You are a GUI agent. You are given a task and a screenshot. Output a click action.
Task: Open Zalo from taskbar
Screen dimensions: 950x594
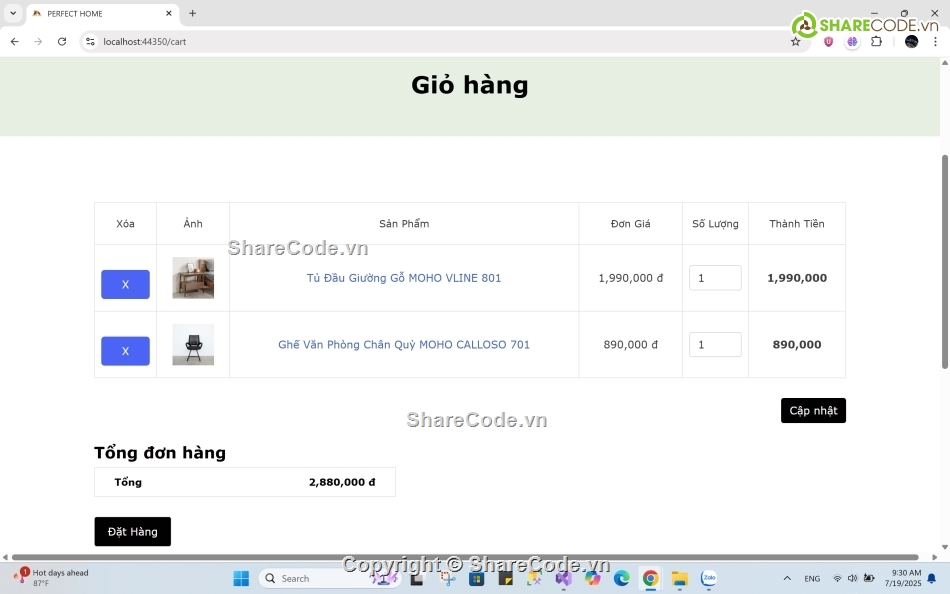(x=709, y=579)
